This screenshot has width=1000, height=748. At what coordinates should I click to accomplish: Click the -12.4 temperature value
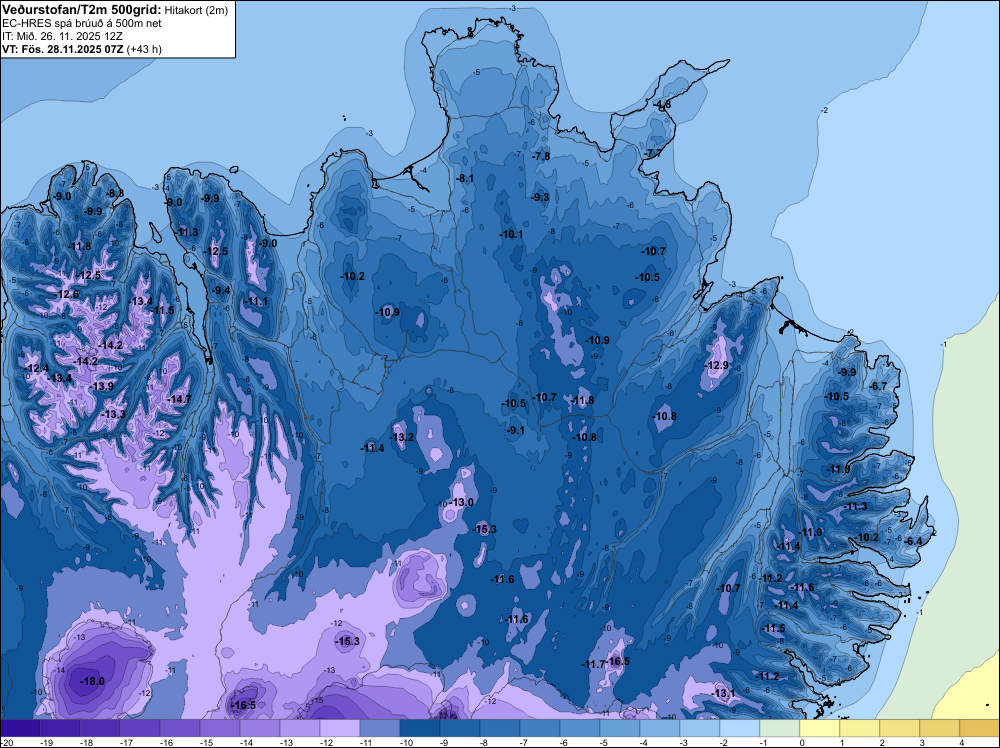(37, 368)
